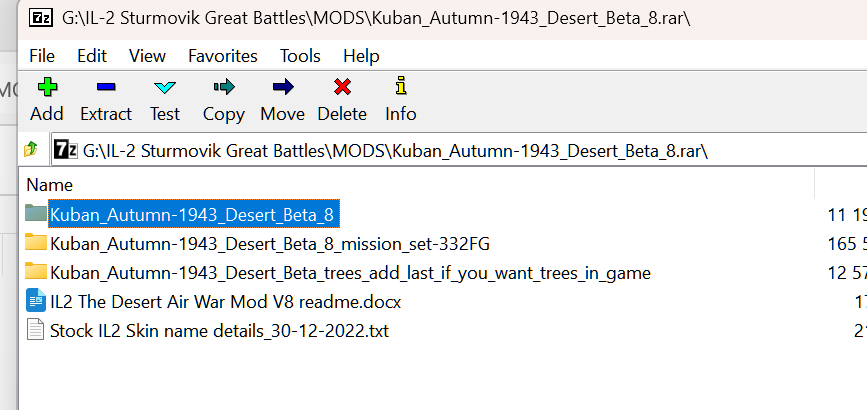Click the blue minus Extract icon
The height and width of the screenshot is (410, 867).
click(105, 87)
